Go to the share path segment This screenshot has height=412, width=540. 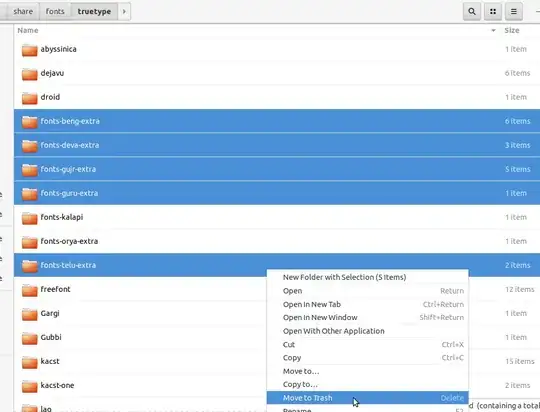[23, 11]
